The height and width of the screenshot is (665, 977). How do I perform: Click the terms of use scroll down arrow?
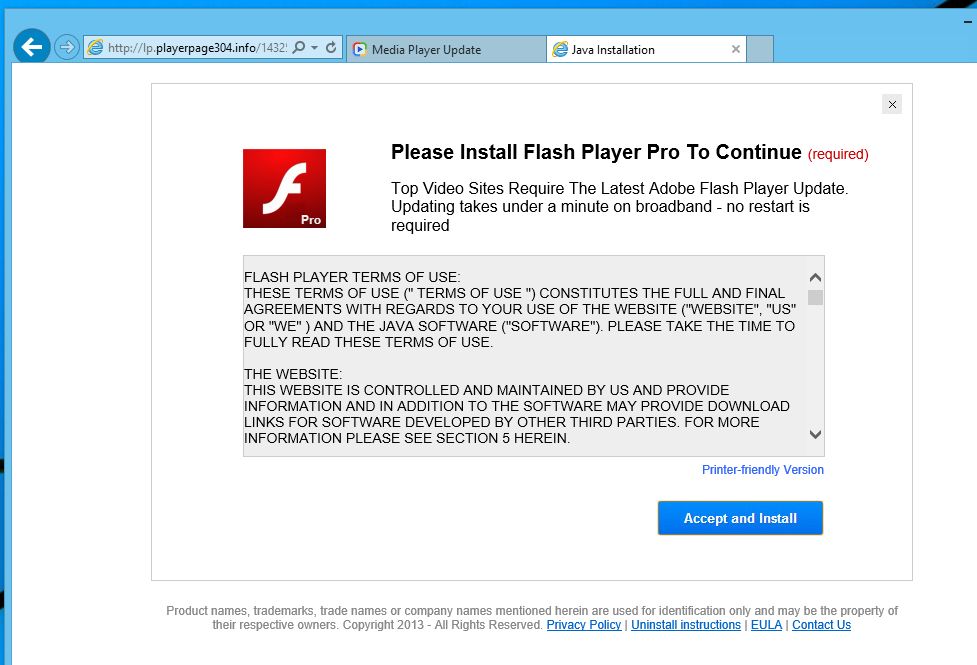[815, 434]
